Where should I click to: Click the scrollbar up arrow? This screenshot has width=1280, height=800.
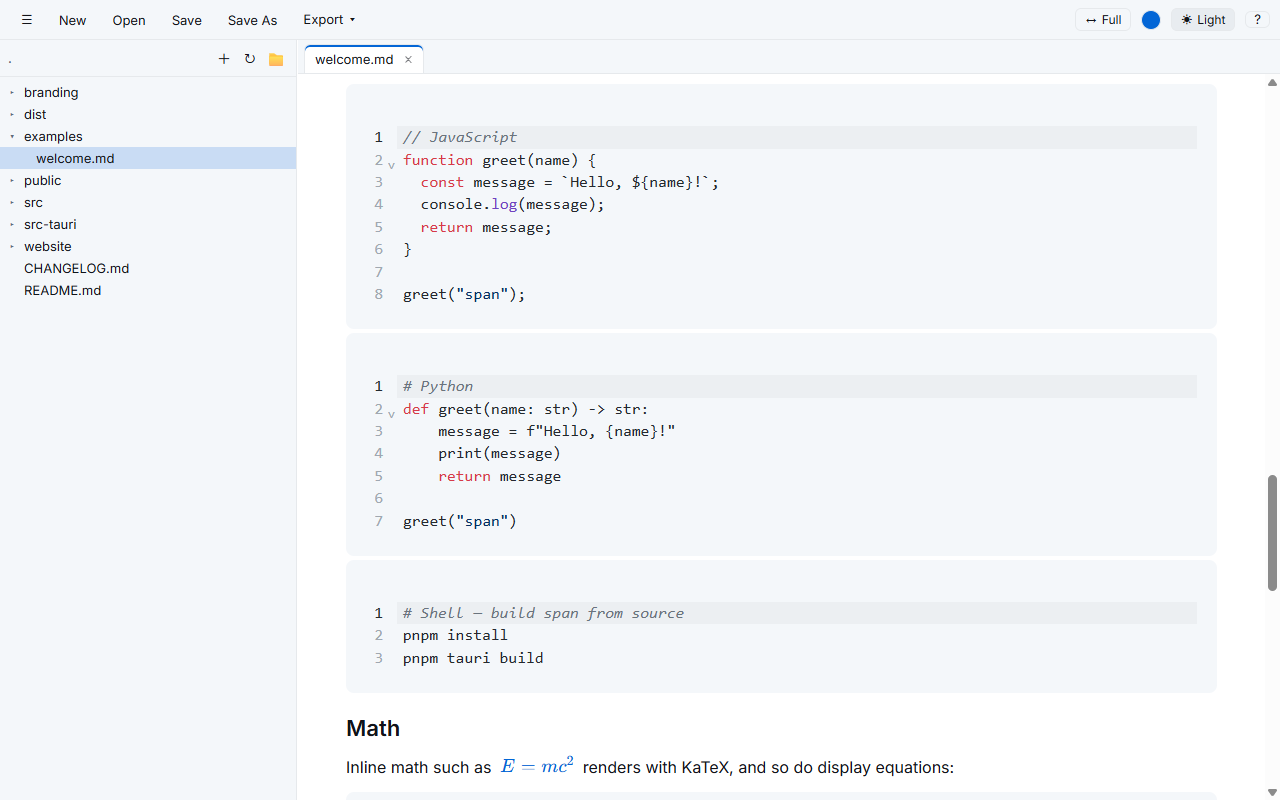point(1273,82)
